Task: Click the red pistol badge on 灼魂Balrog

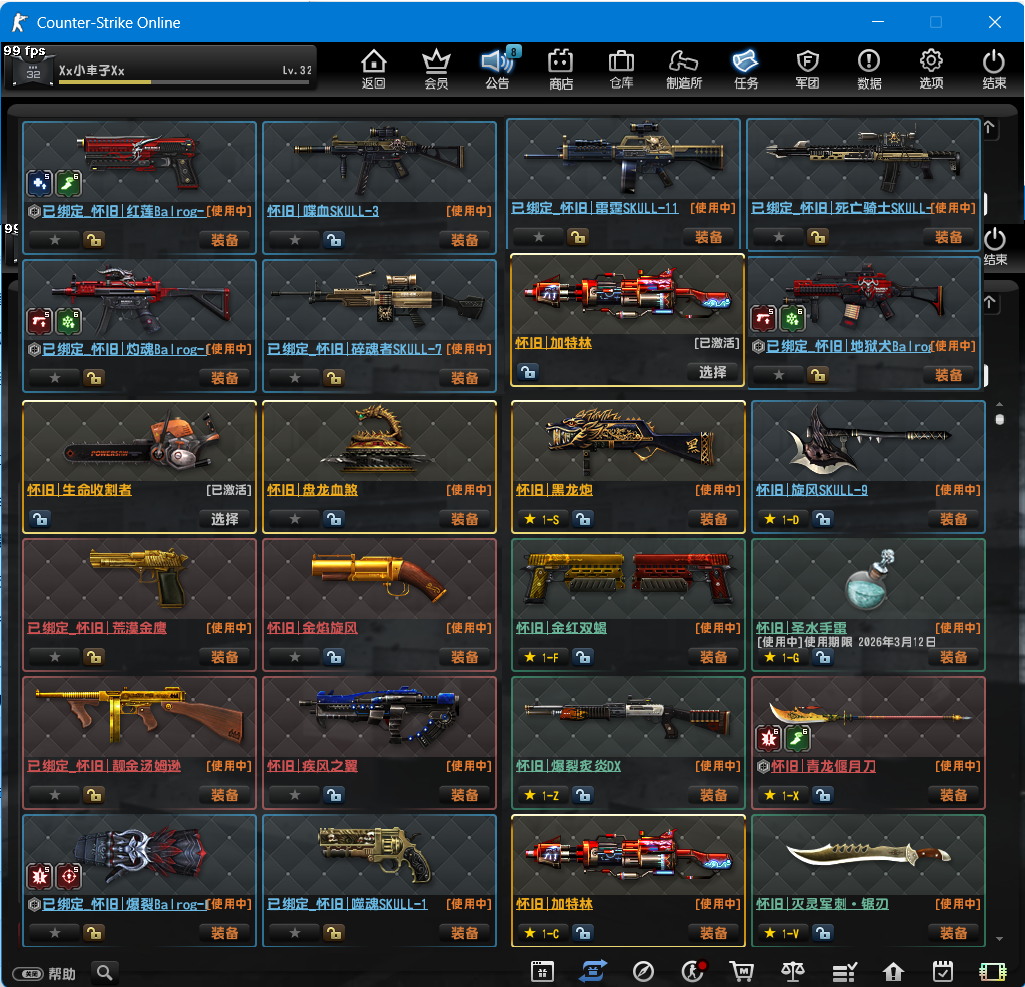Action: 39,322
